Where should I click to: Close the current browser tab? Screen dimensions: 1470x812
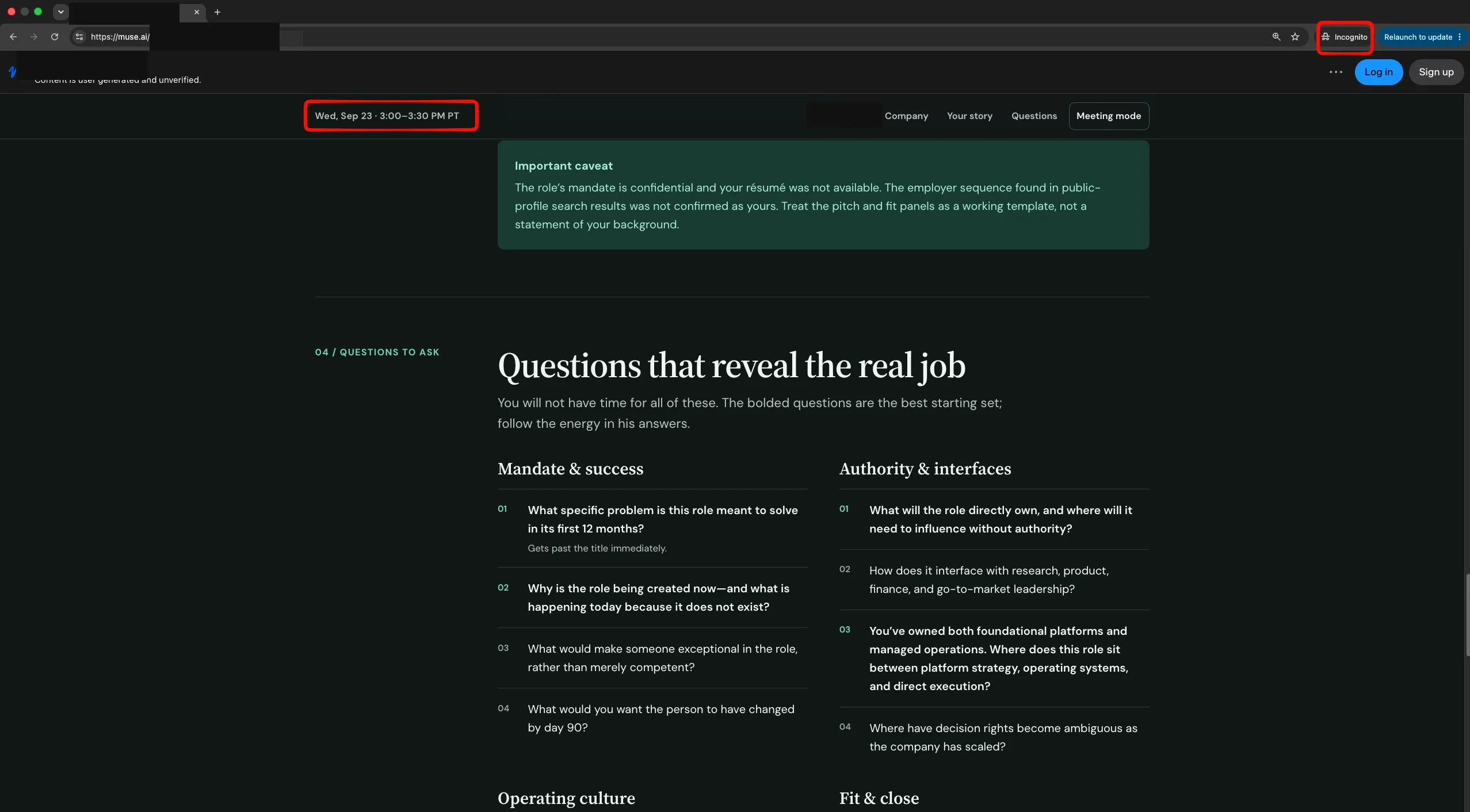(197, 12)
